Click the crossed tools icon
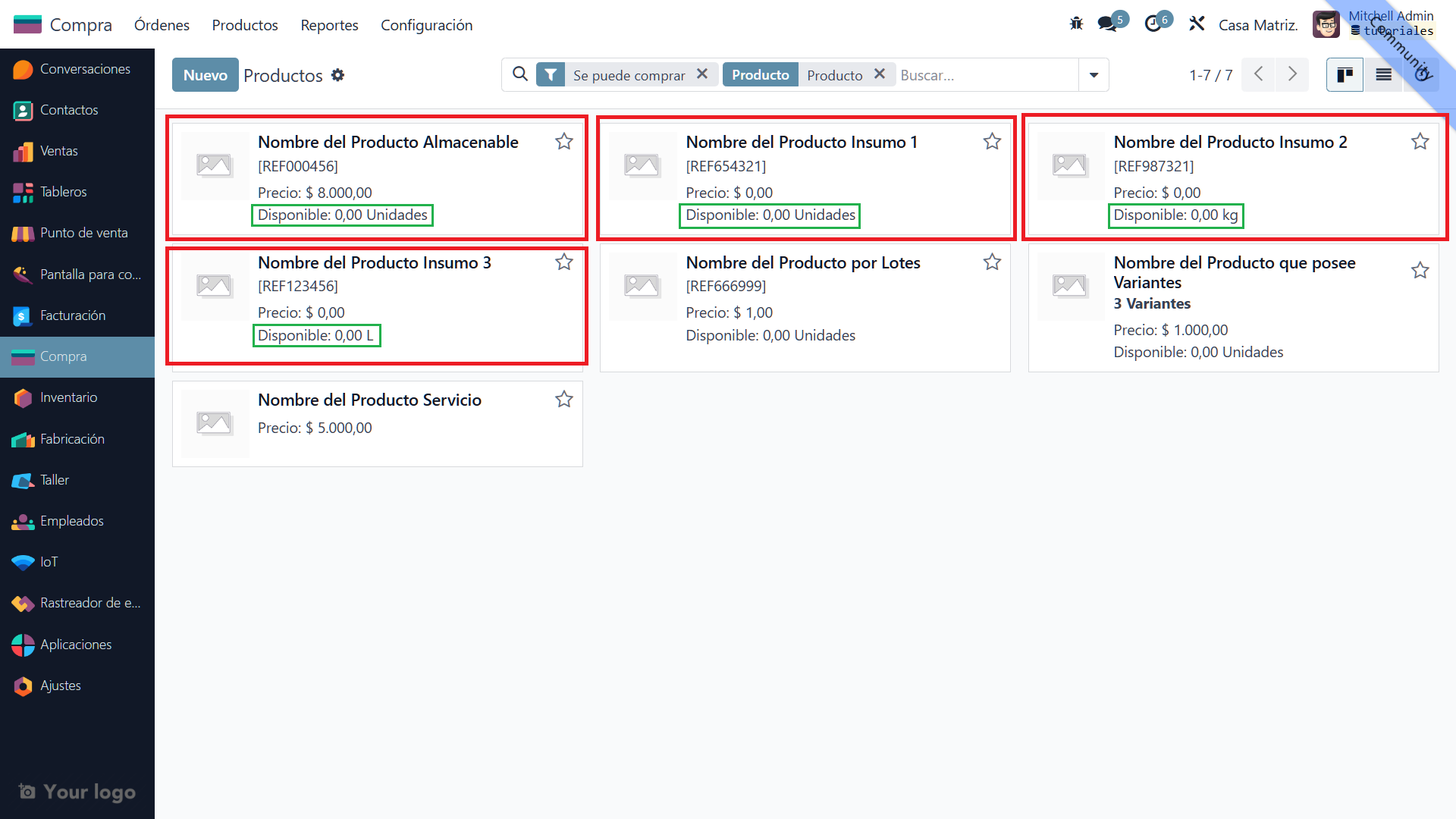Image resolution: width=1456 pixels, height=819 pixels. 1197,24
